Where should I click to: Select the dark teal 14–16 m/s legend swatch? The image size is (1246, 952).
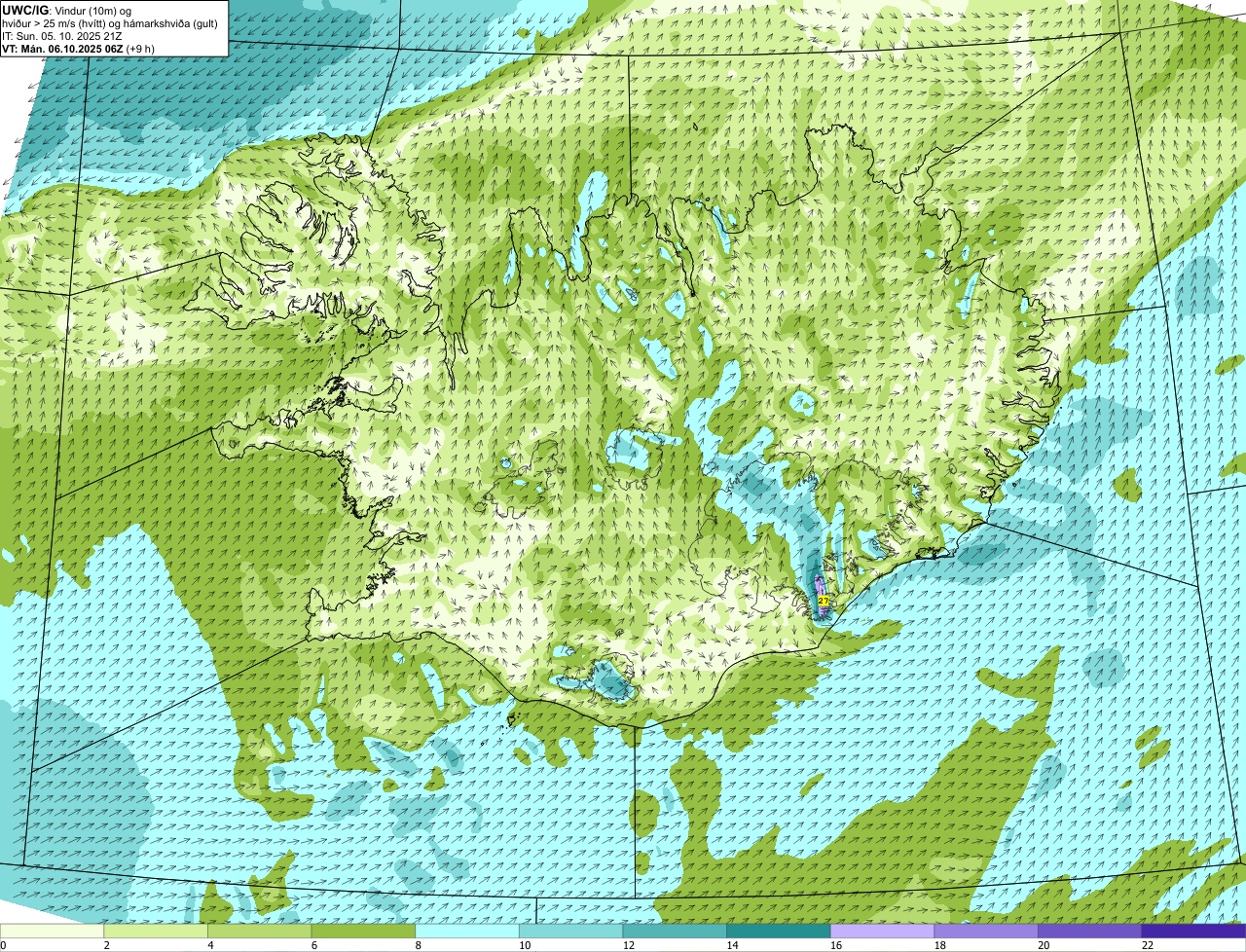(779, 931)
